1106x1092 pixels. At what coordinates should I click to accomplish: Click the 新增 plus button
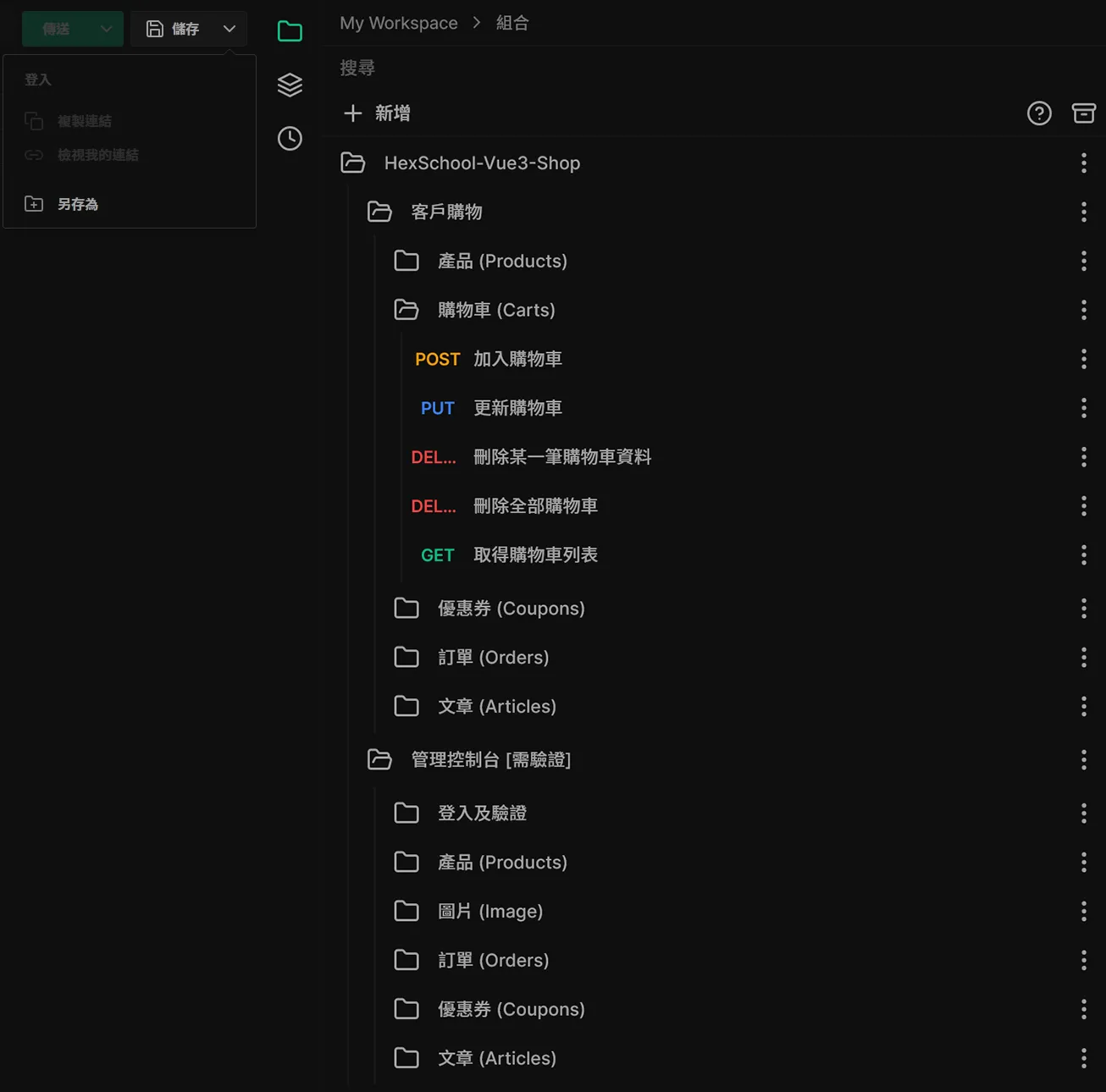[x=377, y=113]
